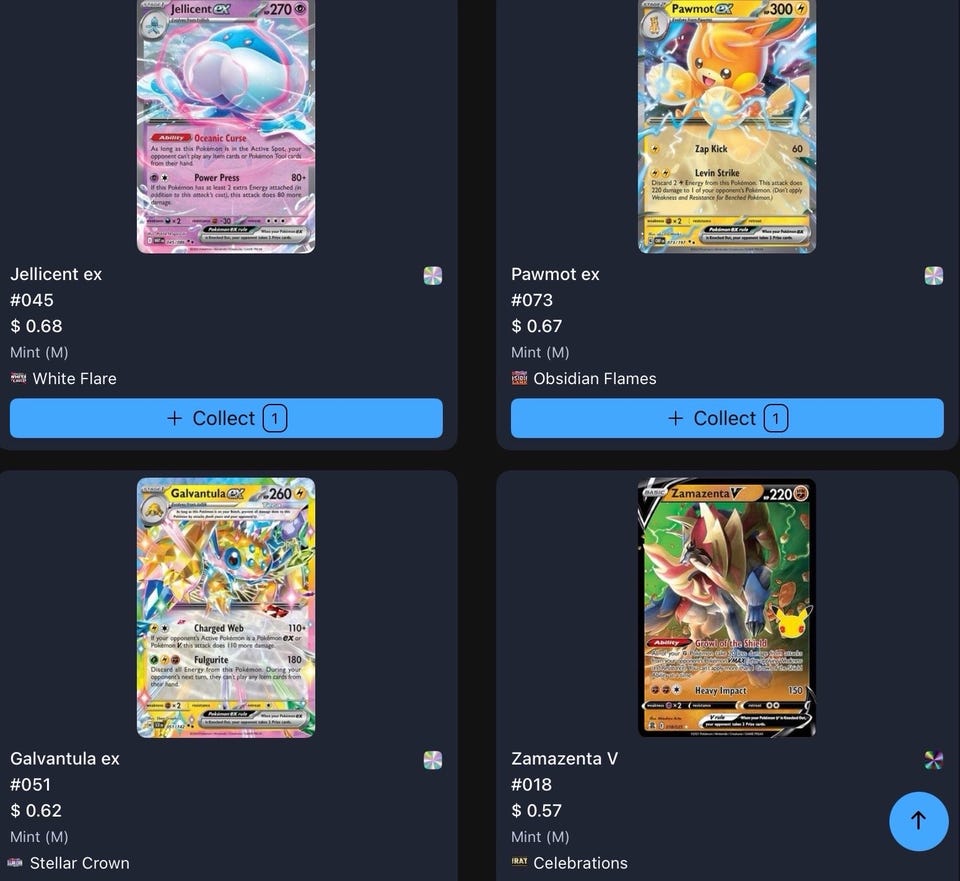
Task: Open the Galvantula ex card image
Action: tap(226, 607)
